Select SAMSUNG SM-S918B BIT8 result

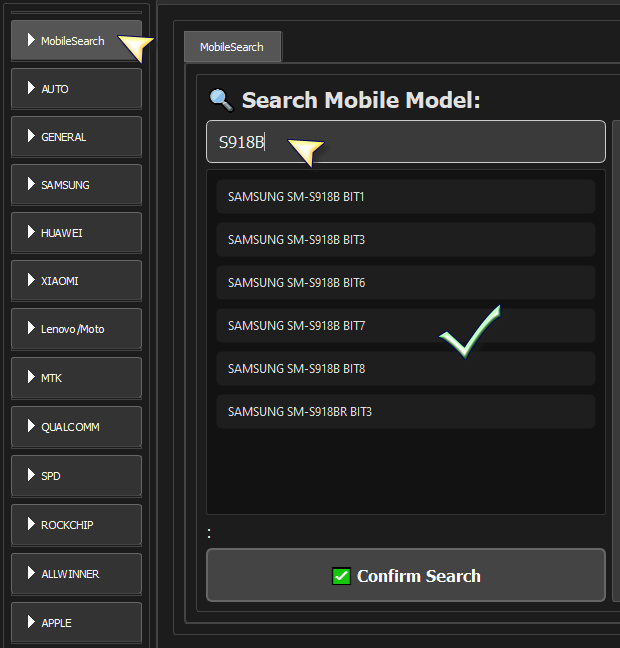406,369
